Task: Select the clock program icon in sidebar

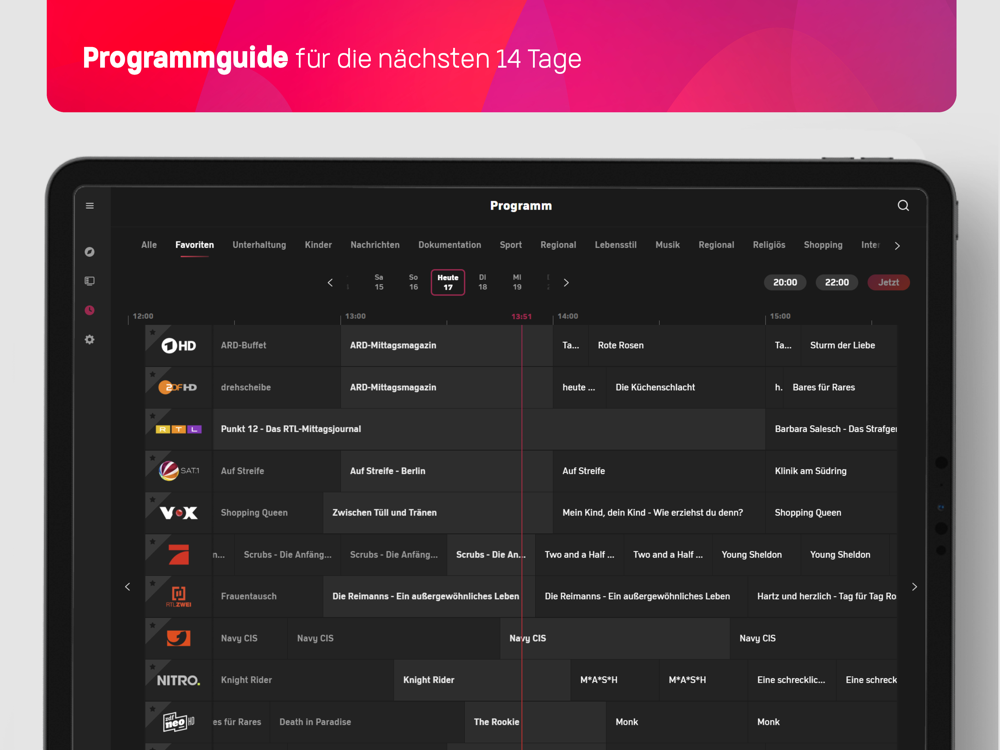Action: (x=90, y=311)
